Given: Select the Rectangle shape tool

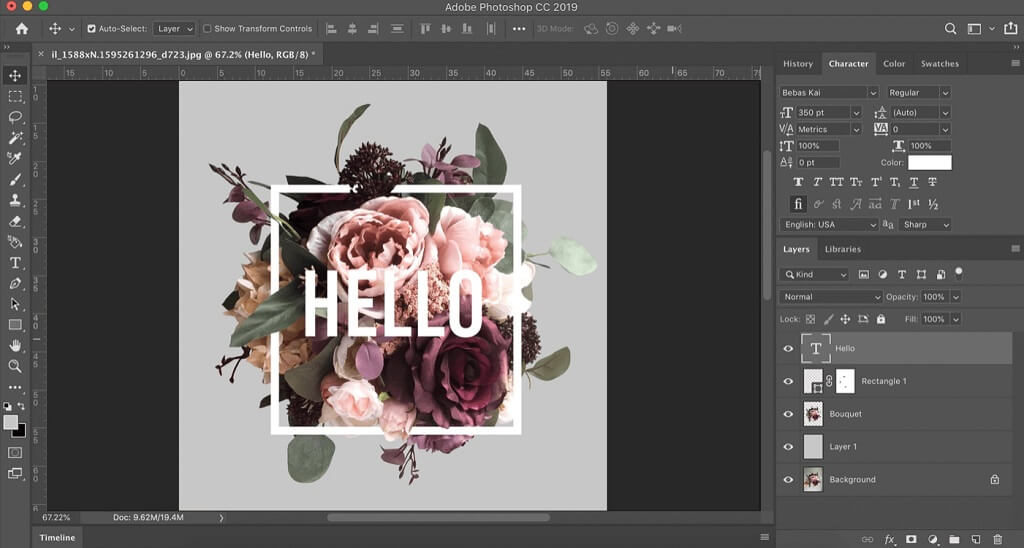Looking at the screenshot, I should [15, 325].
